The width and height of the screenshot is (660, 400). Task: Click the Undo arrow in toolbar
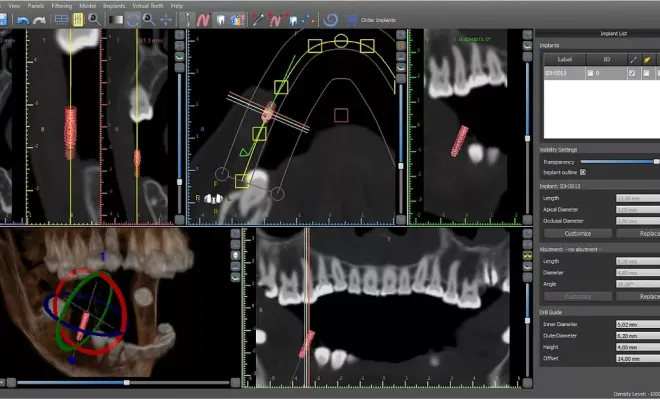tap(22, 19)
